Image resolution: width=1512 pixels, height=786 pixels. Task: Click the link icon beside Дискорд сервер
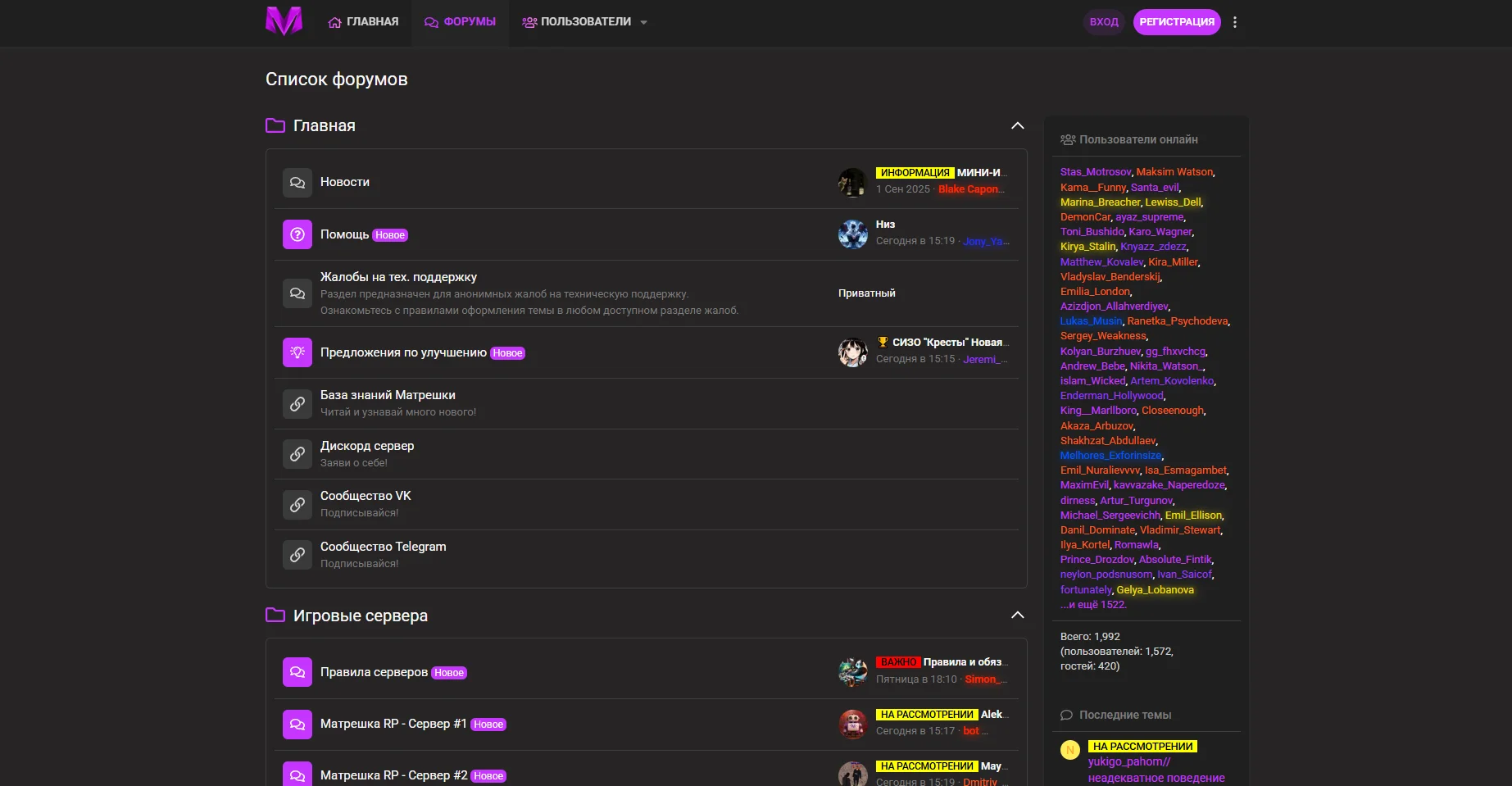297,454
